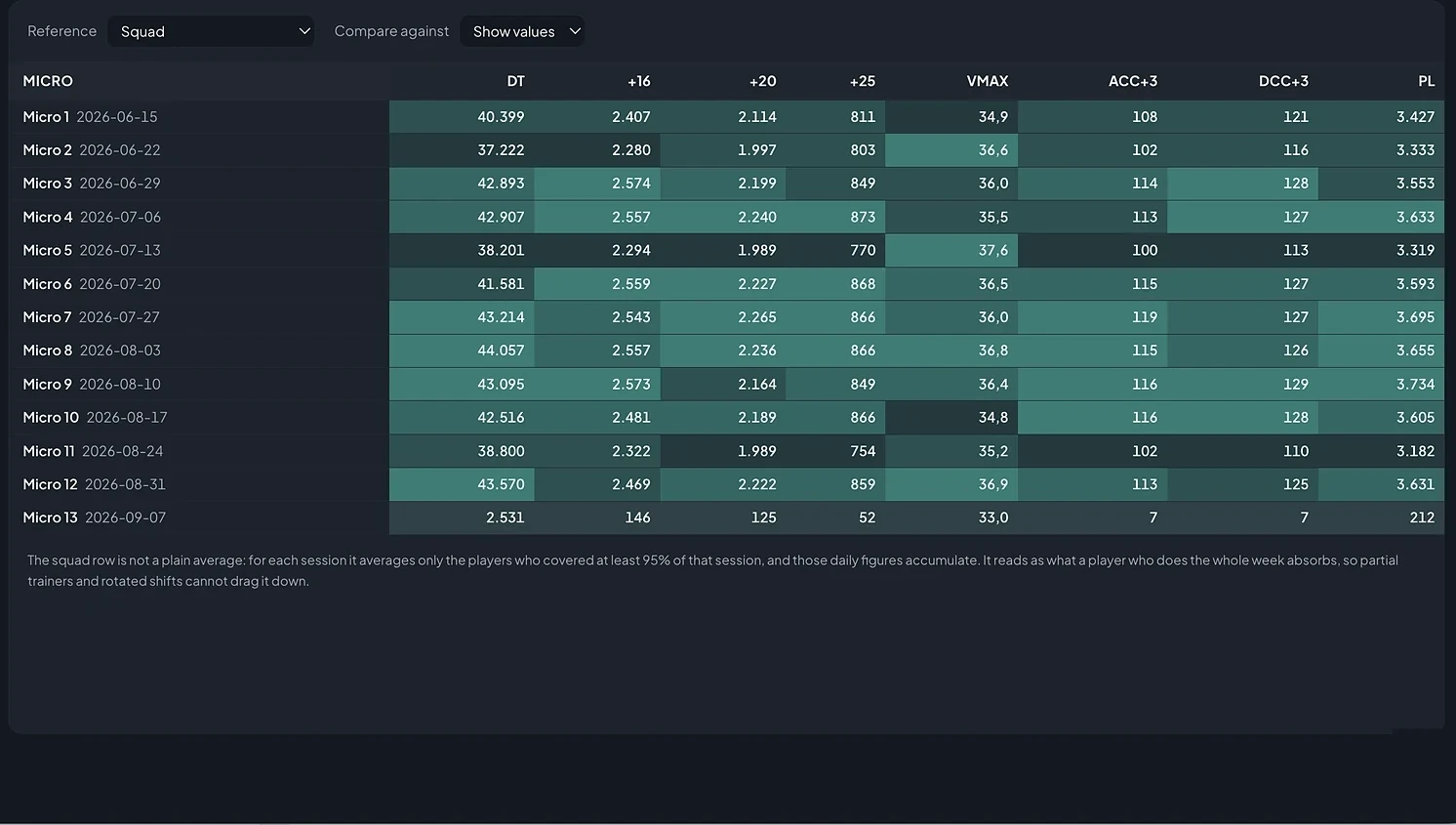The height and width of the screenshot is (825, 1456).
Task: Click the +20 column header
Action: coord(762,81)
